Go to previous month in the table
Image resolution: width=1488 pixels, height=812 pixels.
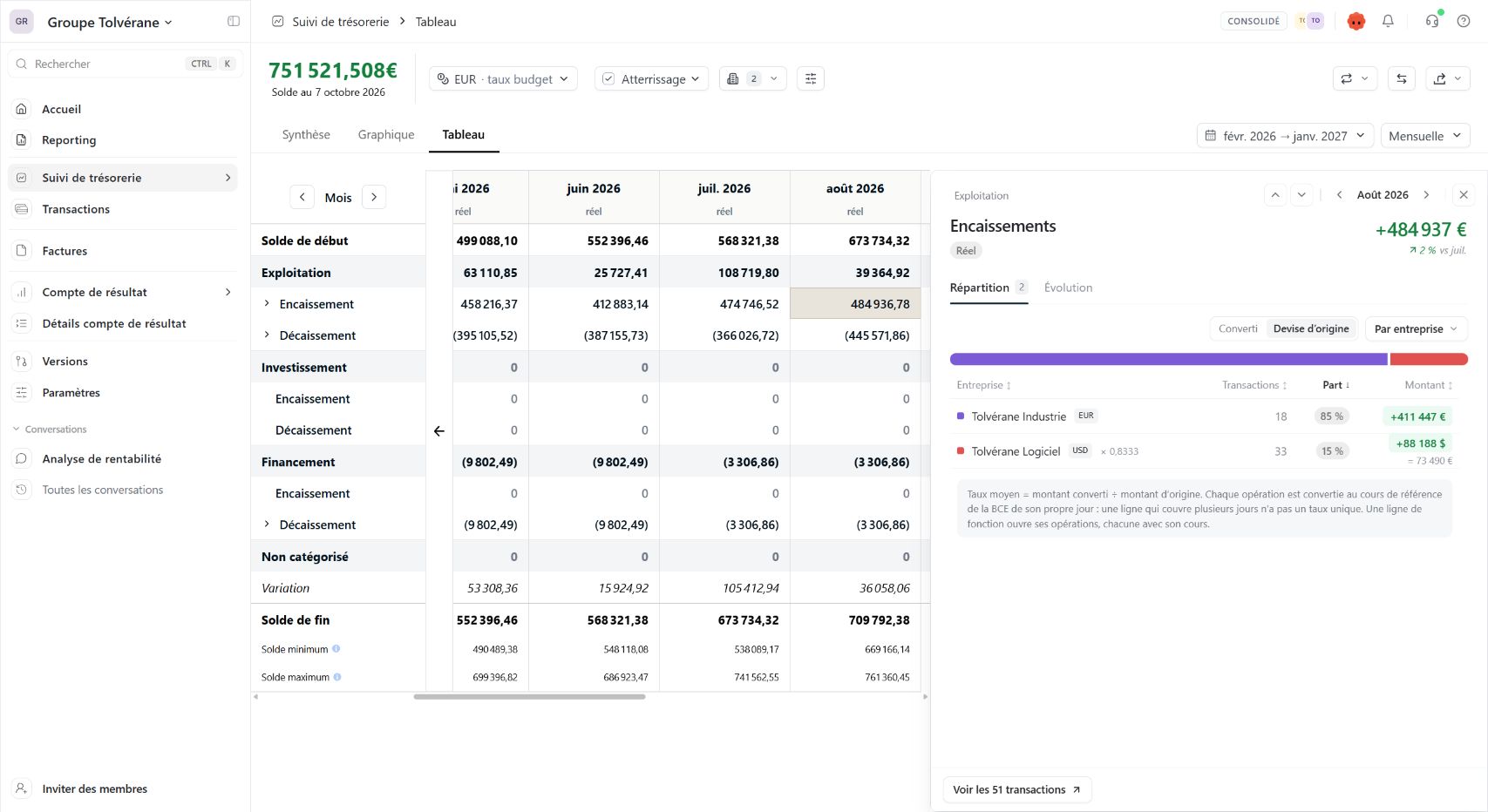[302, 197]
